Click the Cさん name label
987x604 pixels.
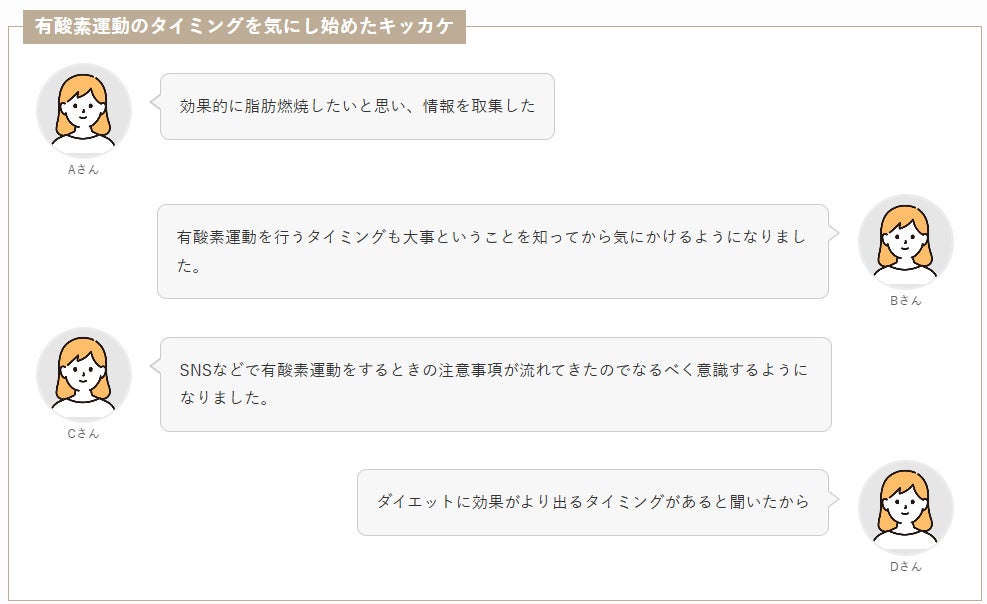click(x=83, y=434)
